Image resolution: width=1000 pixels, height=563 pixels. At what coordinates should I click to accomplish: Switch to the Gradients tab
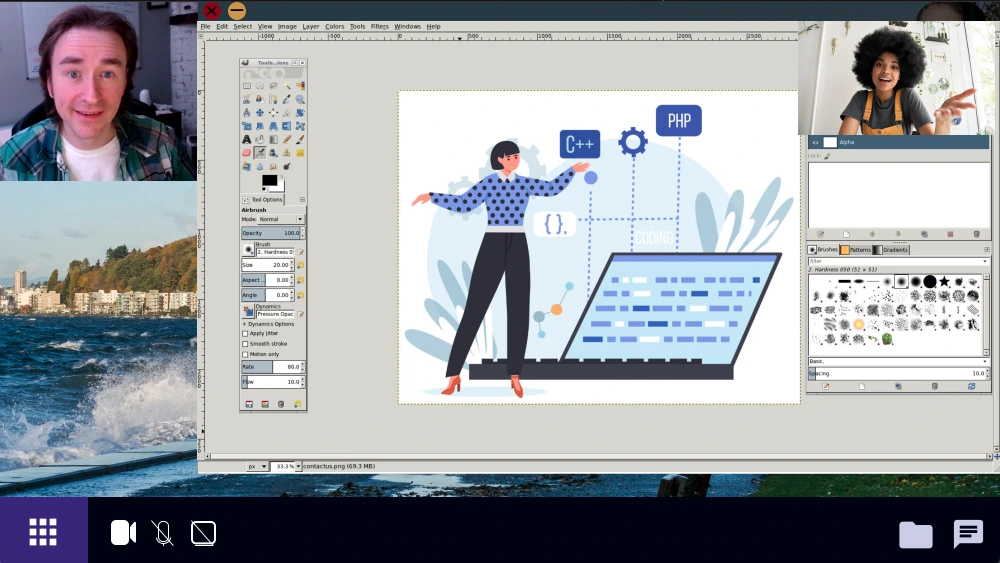pos(891,249)
